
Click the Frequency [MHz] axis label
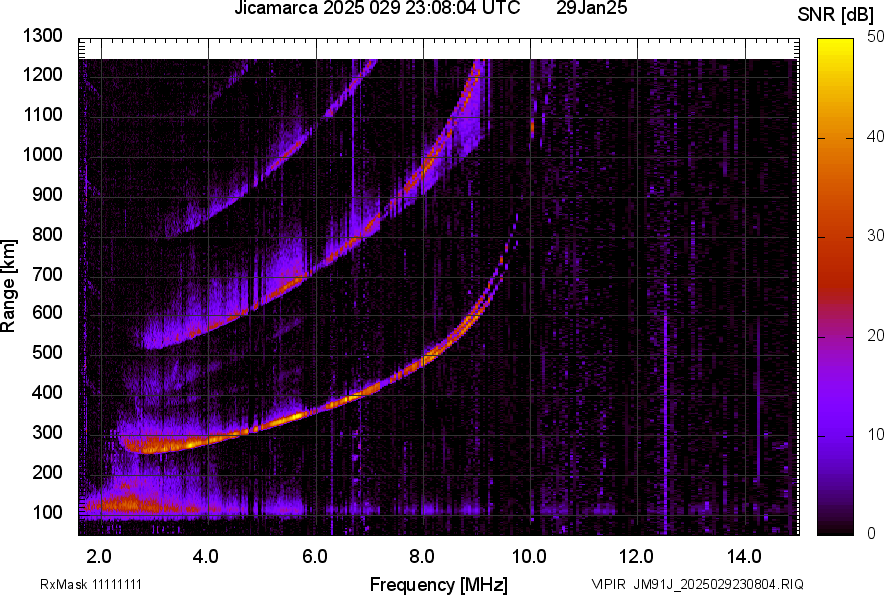pyautogui.click(x=438, y=584)
